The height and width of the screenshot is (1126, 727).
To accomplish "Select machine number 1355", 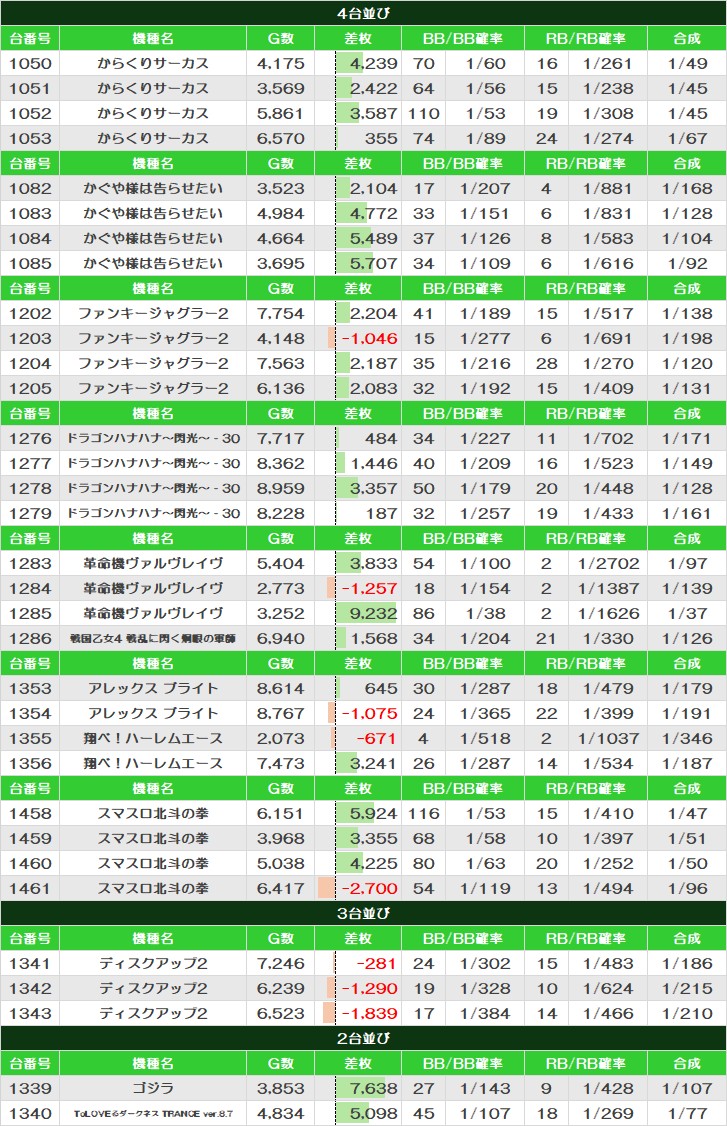I will [30, 738].
